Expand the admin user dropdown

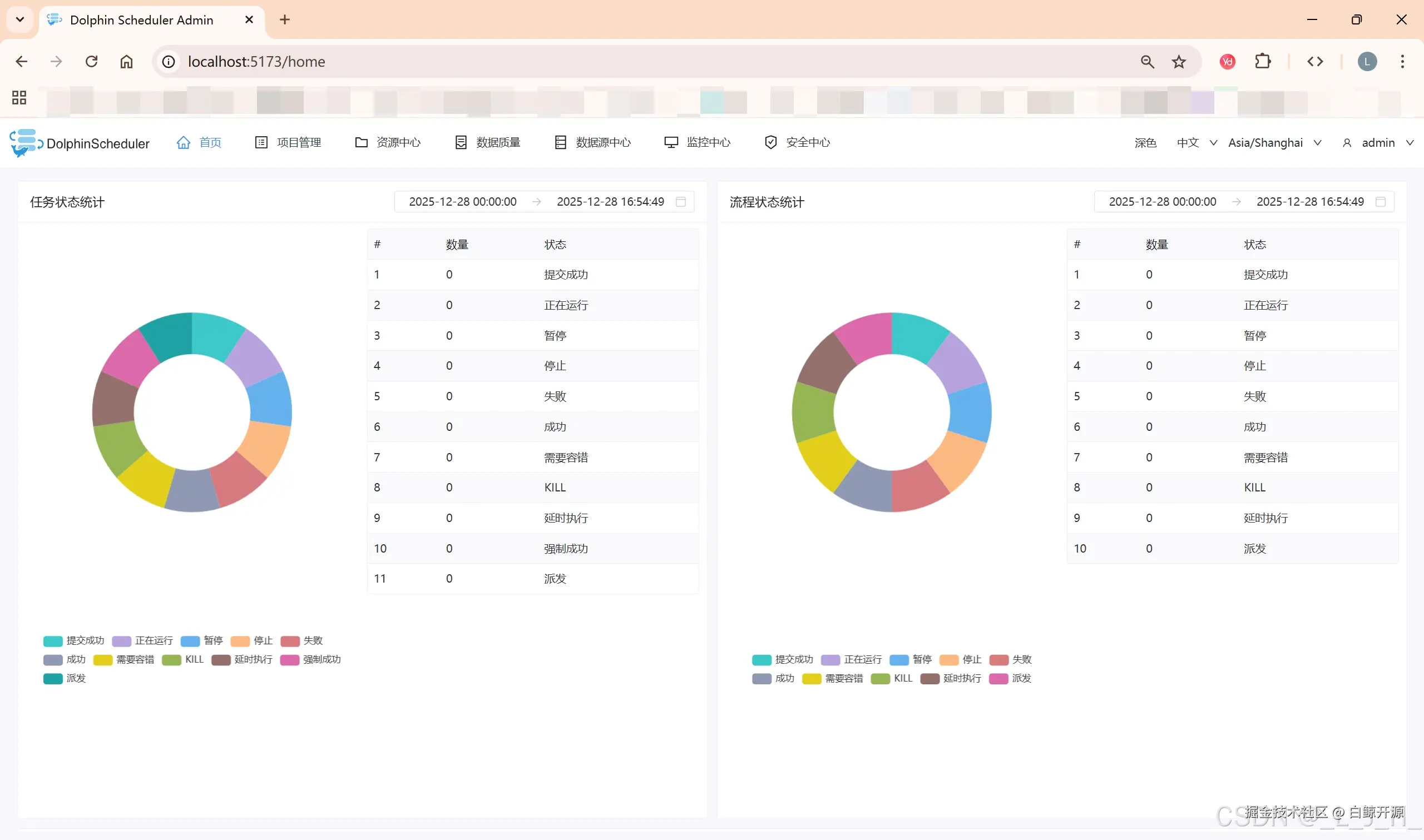coord(1378,143)
